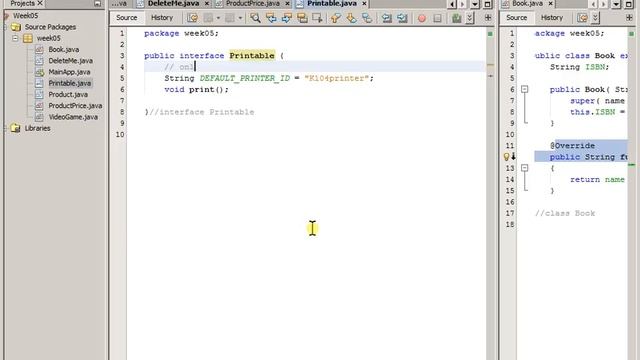Click the Last Edit icon in Printable.java toolbar
Viewport: 640px width, 360px height.
[192, 18]
